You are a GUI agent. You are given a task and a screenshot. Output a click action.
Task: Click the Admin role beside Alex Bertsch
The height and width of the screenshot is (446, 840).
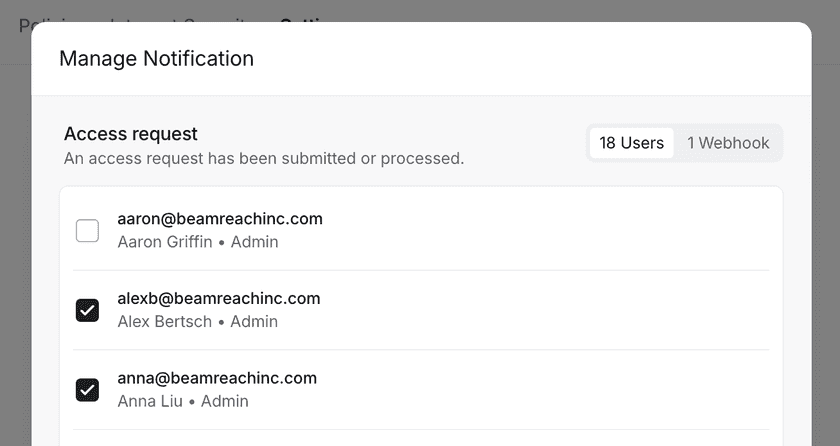point(254,322)
